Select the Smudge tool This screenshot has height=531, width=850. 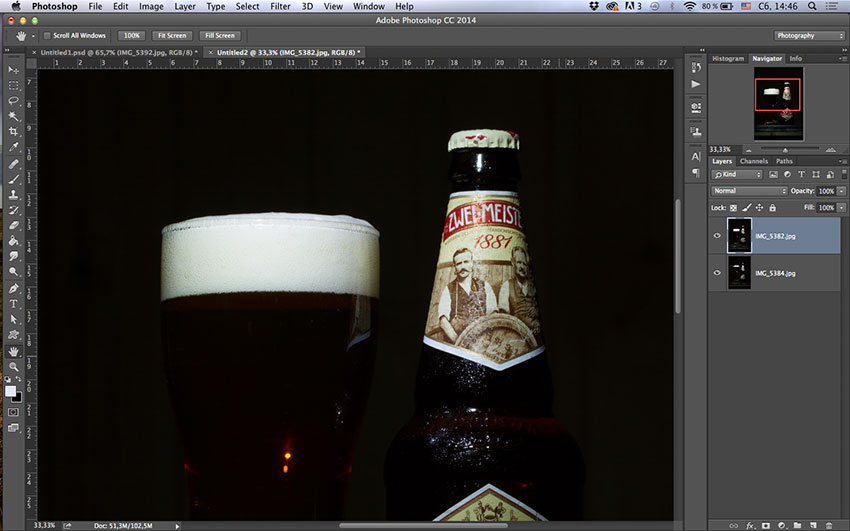point(14,256)
